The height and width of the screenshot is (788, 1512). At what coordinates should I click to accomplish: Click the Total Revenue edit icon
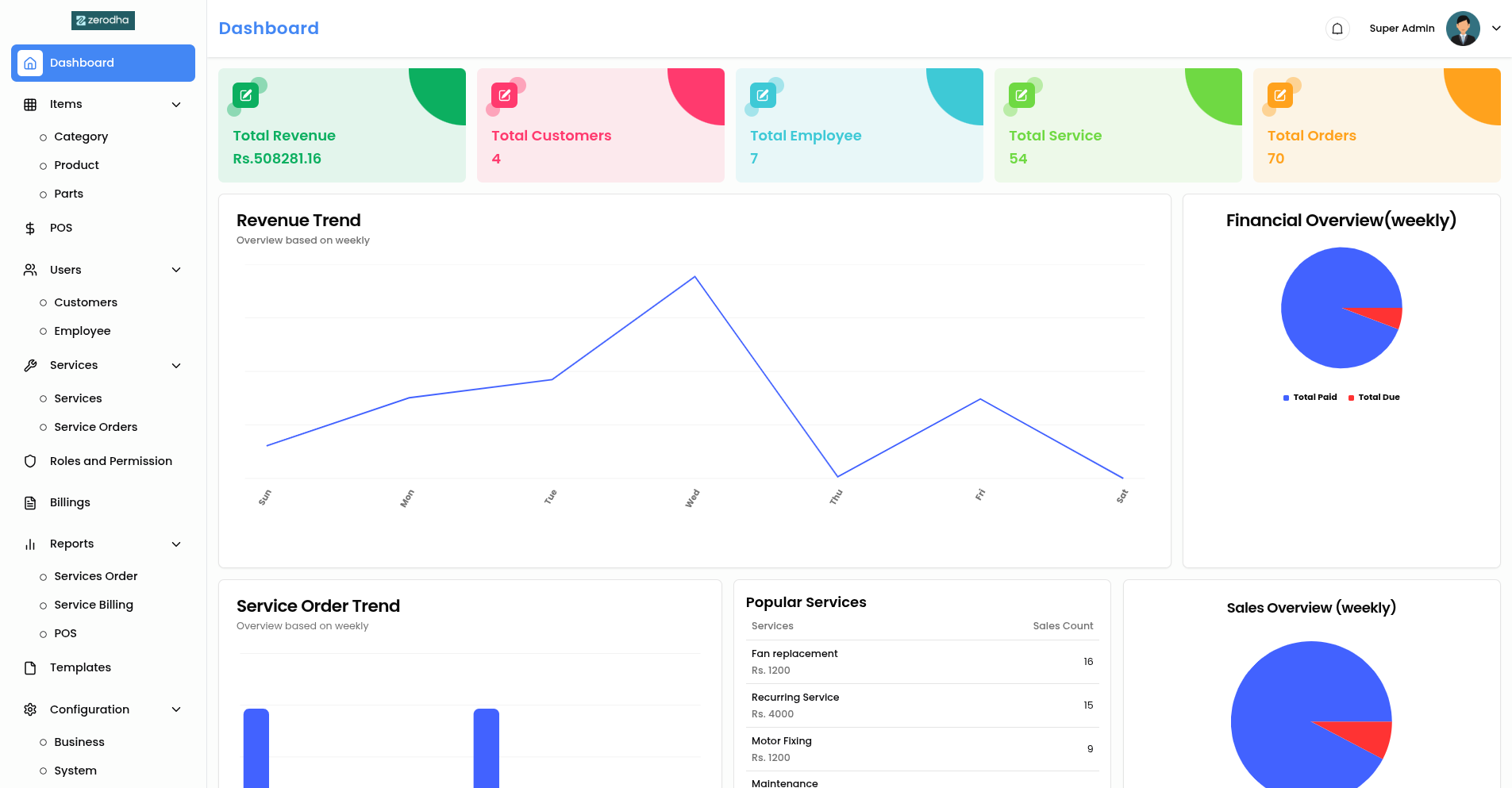click(x=246, y=95)
